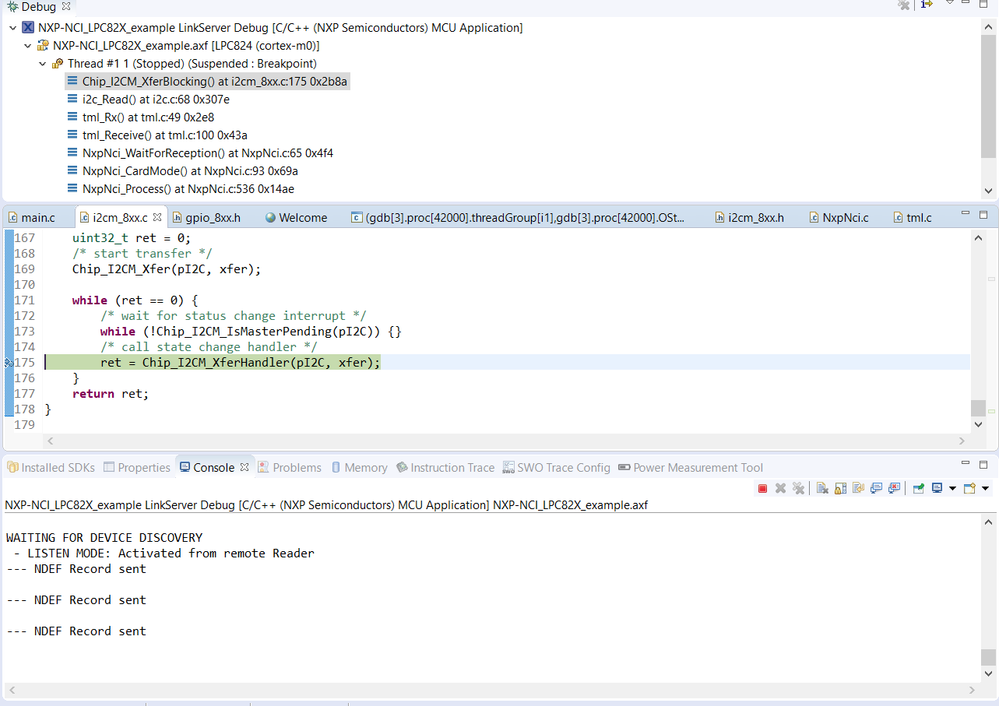The width and height of the screenshot is (999, 706).
Task: Collapse Thread #1 node
Action: click(x=43, y=64)
